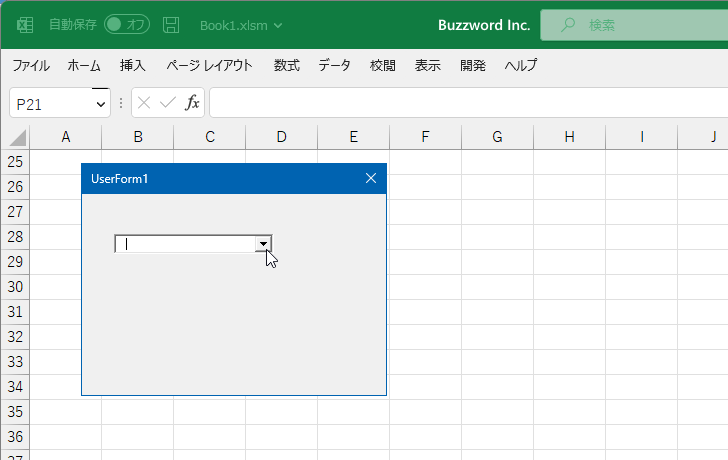This screenshot has width=728, height=460.
Task: Select row 30 header
Action: (x=15, y=287)
